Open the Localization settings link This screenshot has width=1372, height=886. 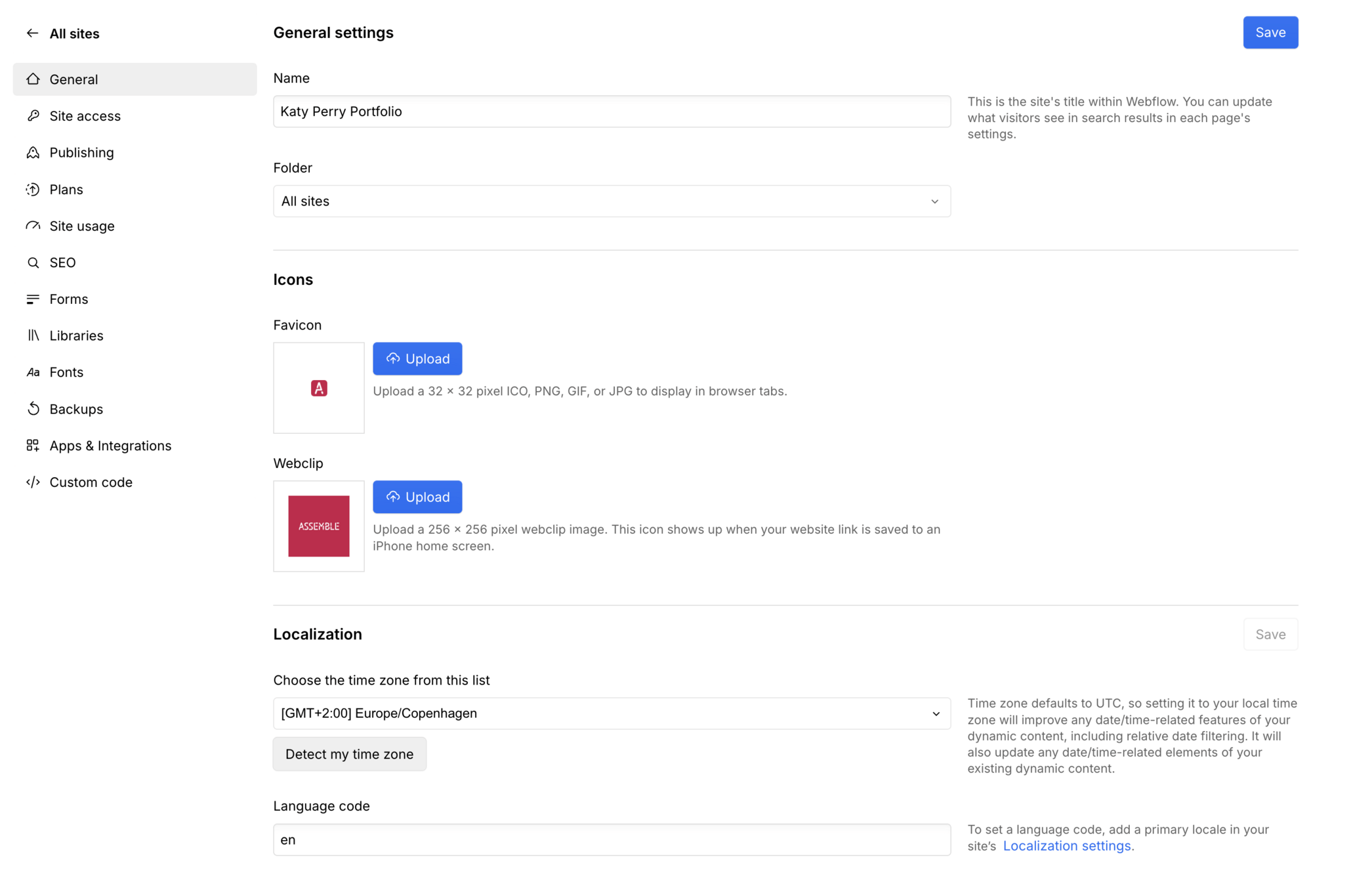[1066, 846]
